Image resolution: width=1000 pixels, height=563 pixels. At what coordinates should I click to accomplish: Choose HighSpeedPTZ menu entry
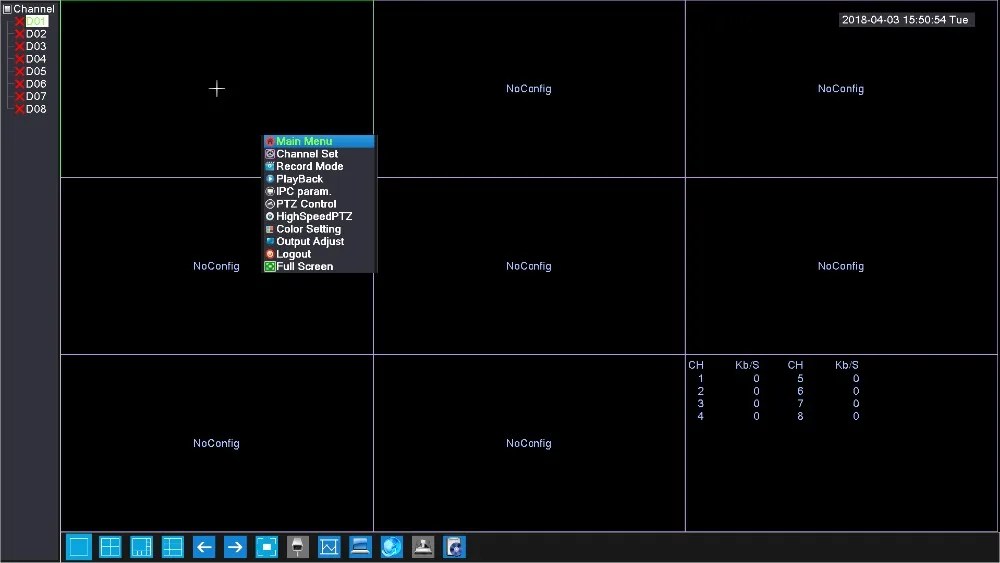coord(319,217)
